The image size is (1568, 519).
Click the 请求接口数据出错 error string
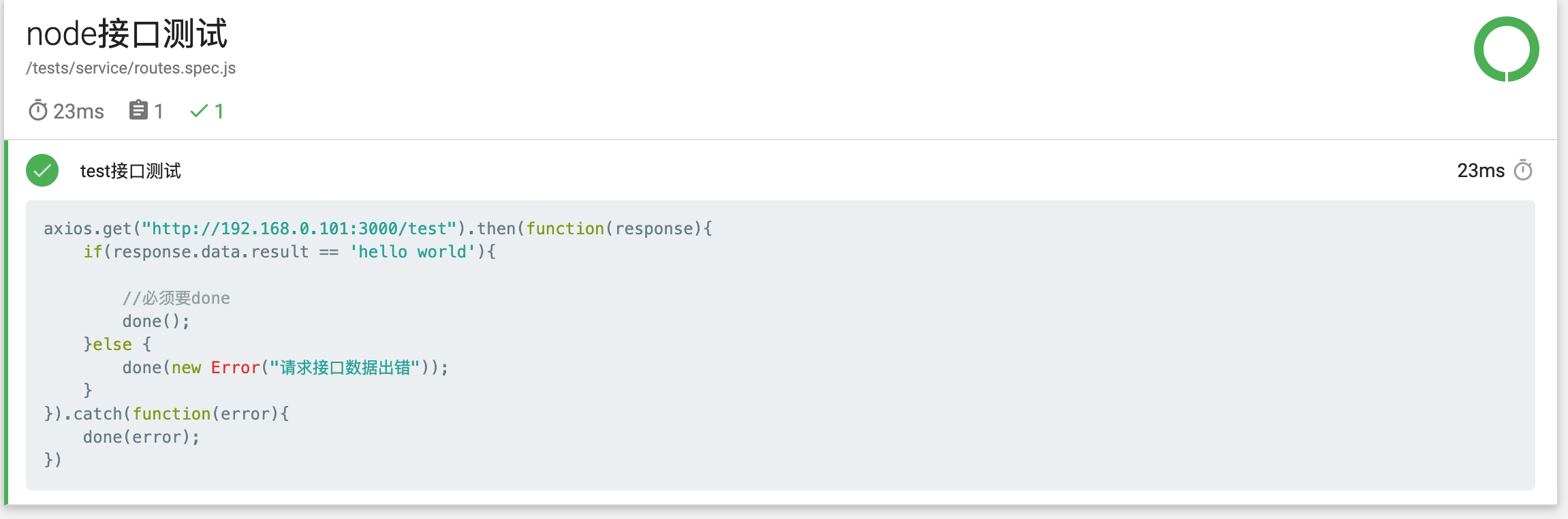345,367
